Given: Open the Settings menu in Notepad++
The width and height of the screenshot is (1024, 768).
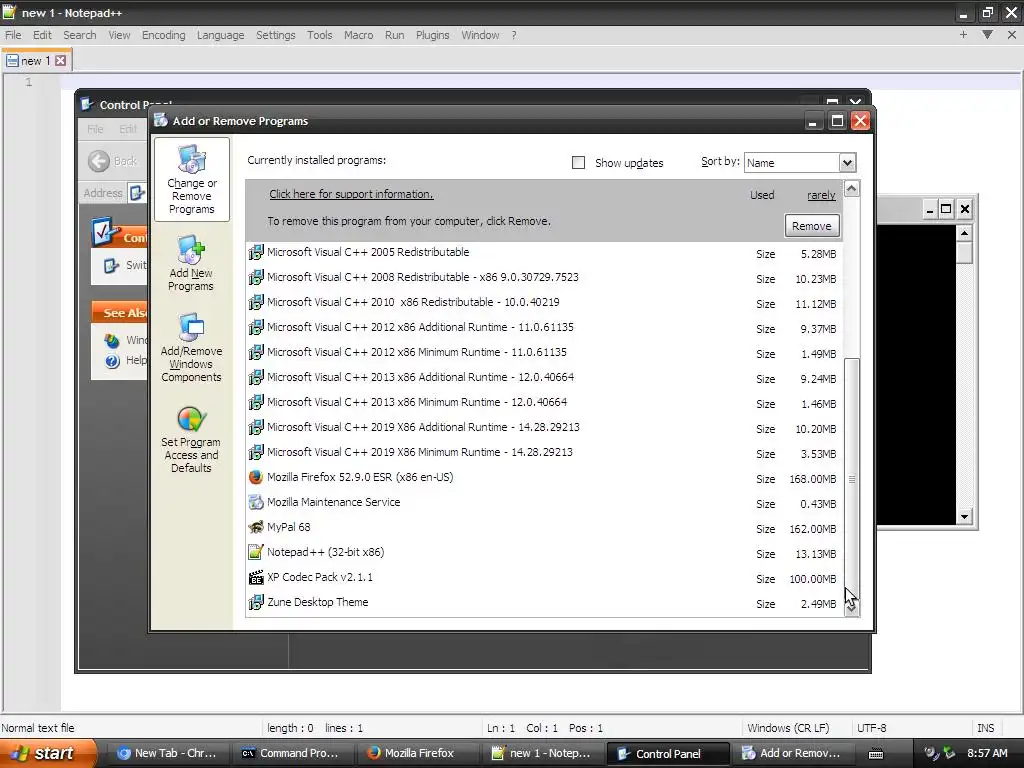Looking at the screenshot, I should (275, 35).
